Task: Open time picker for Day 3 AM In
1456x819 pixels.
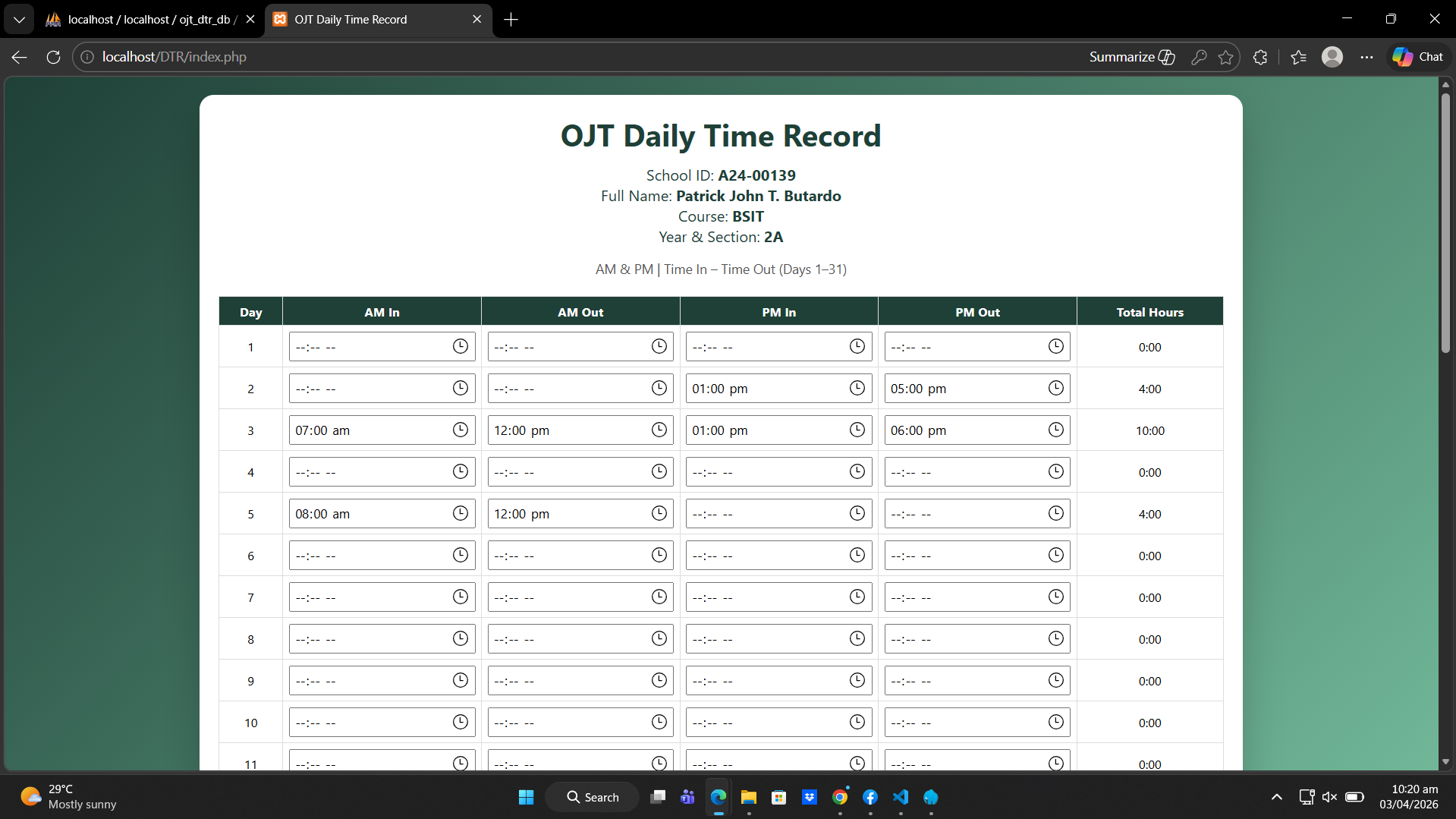Action: pyautogui.click(x=460, y=430)
